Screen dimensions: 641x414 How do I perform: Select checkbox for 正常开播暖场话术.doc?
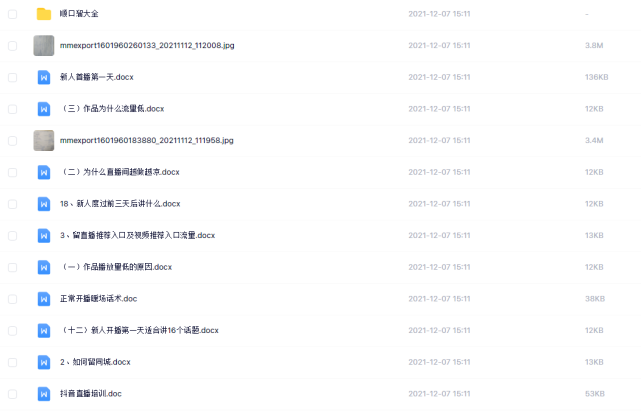[13, 299]
